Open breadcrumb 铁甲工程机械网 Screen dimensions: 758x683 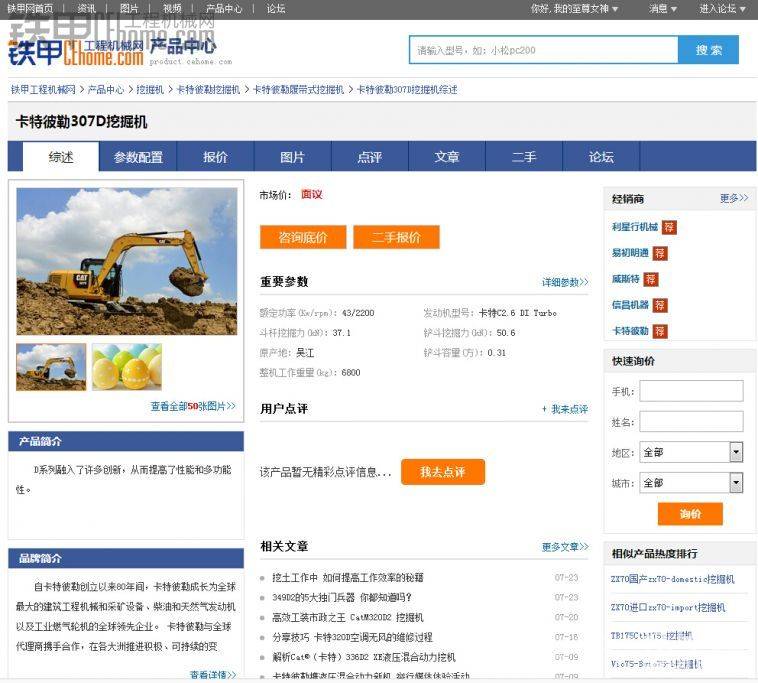click(x=43, y=89)
